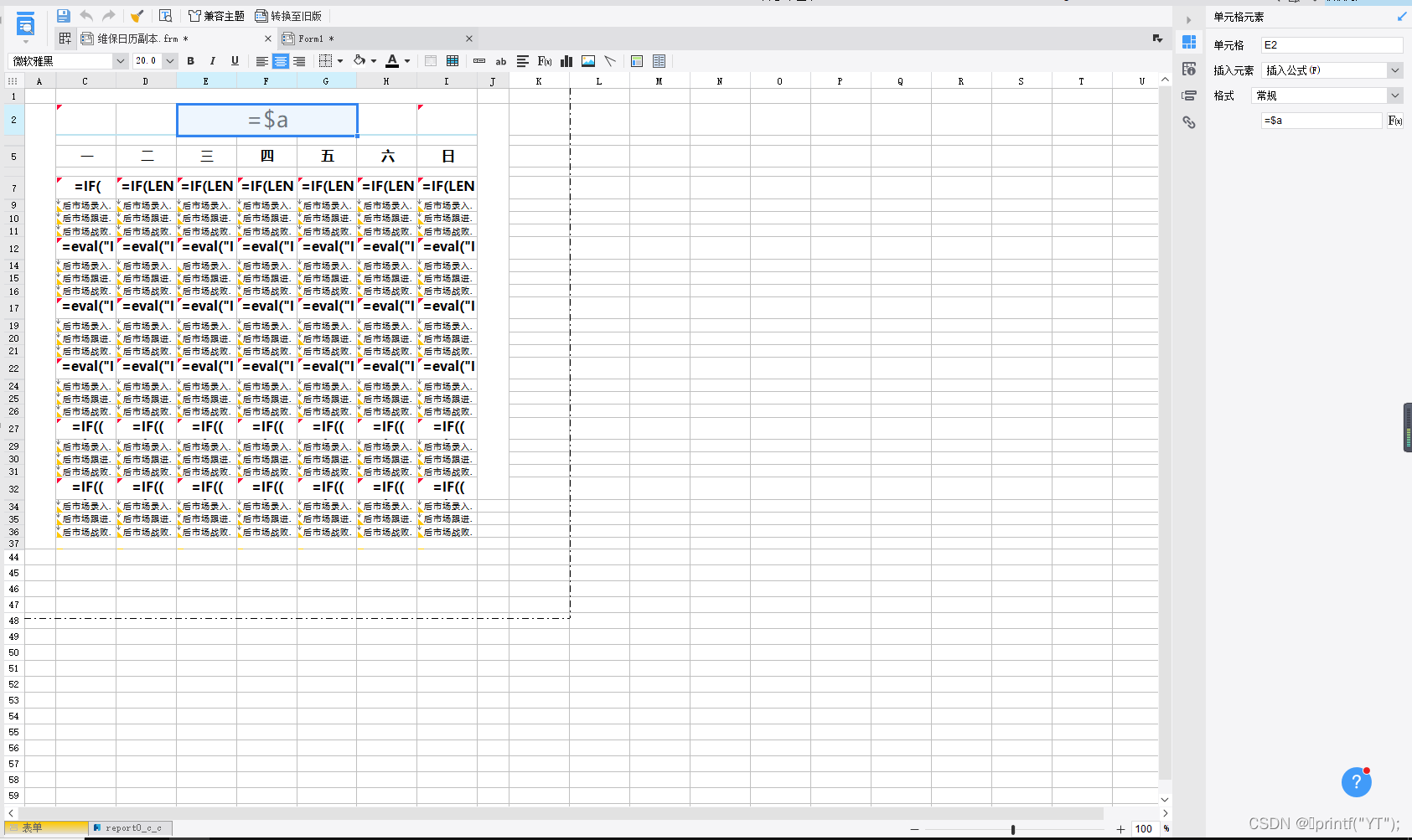Screen dimensions: 1412x840
Task: Click the zoom slider handle
Action: tap(1013, 829)
